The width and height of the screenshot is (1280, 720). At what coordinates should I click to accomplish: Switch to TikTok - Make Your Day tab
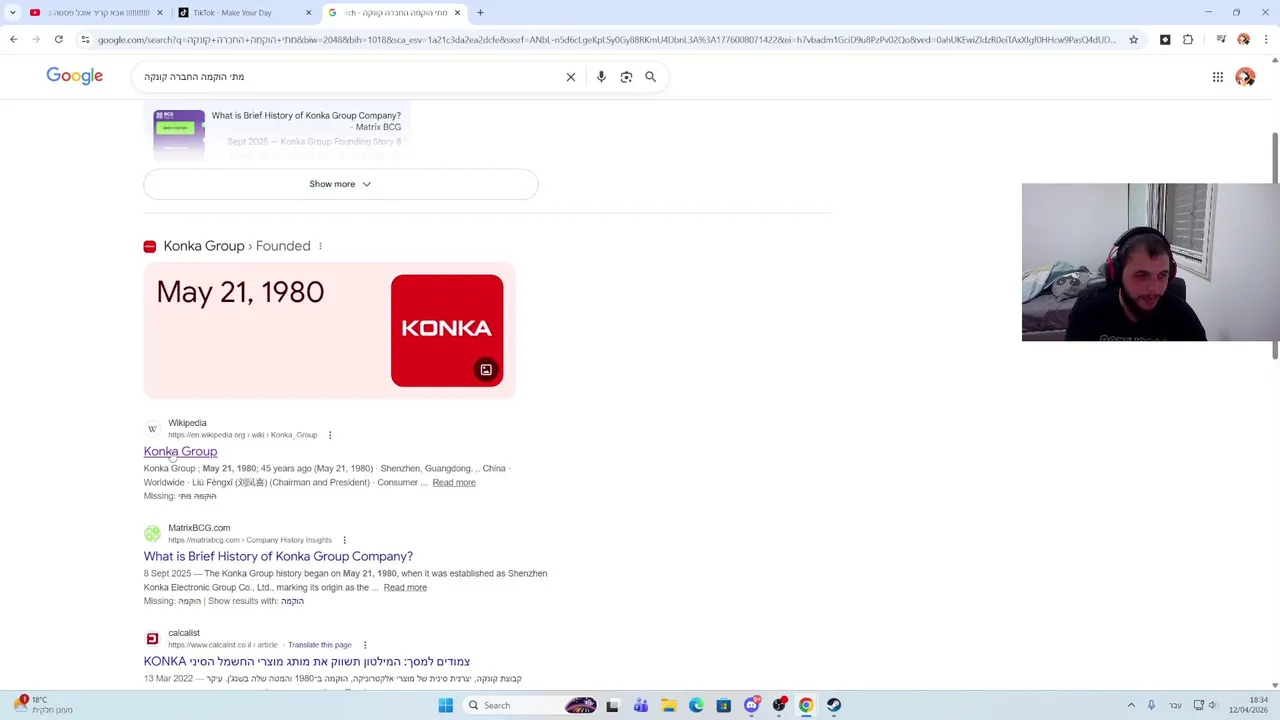(240, 13)
